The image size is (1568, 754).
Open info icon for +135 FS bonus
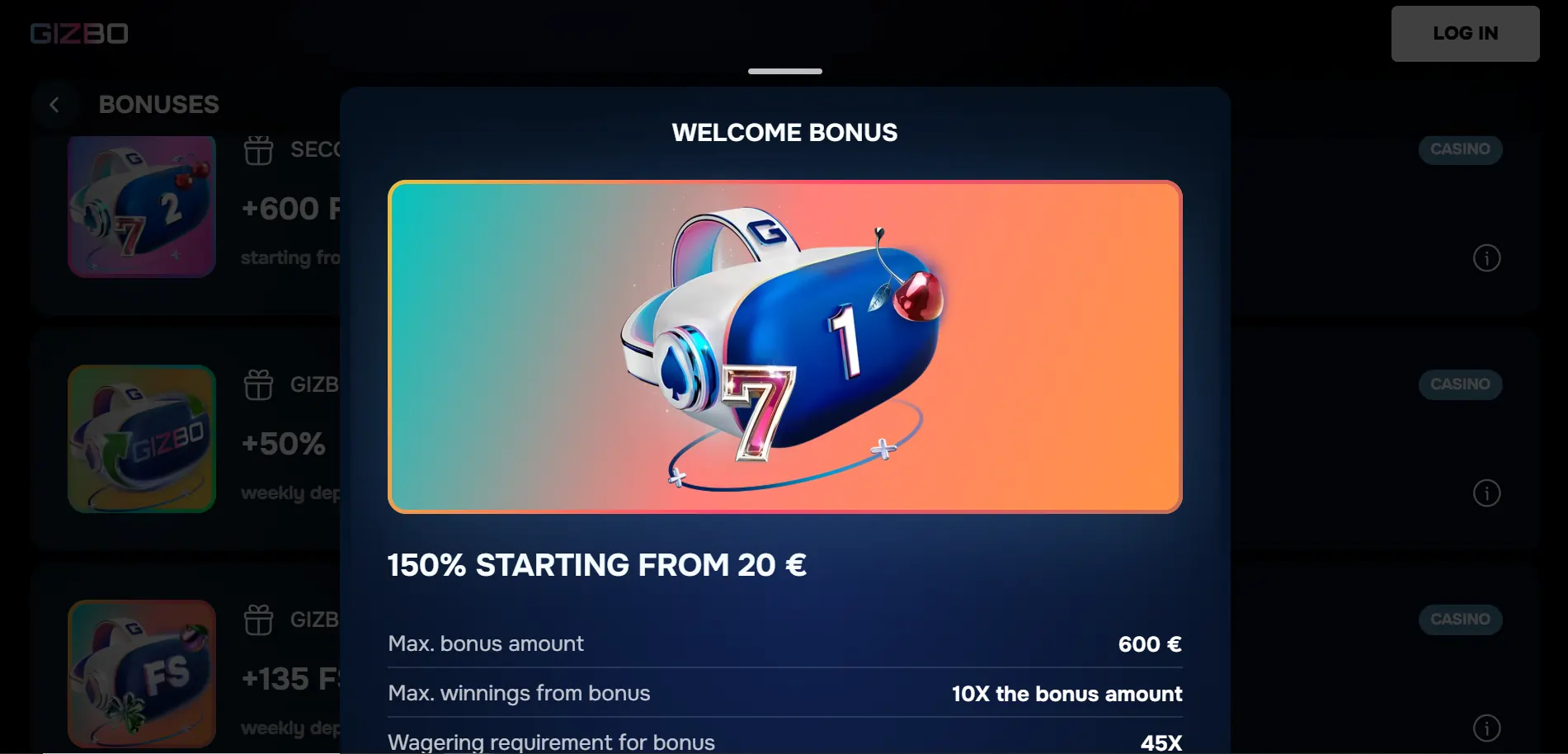point(1486,728)
